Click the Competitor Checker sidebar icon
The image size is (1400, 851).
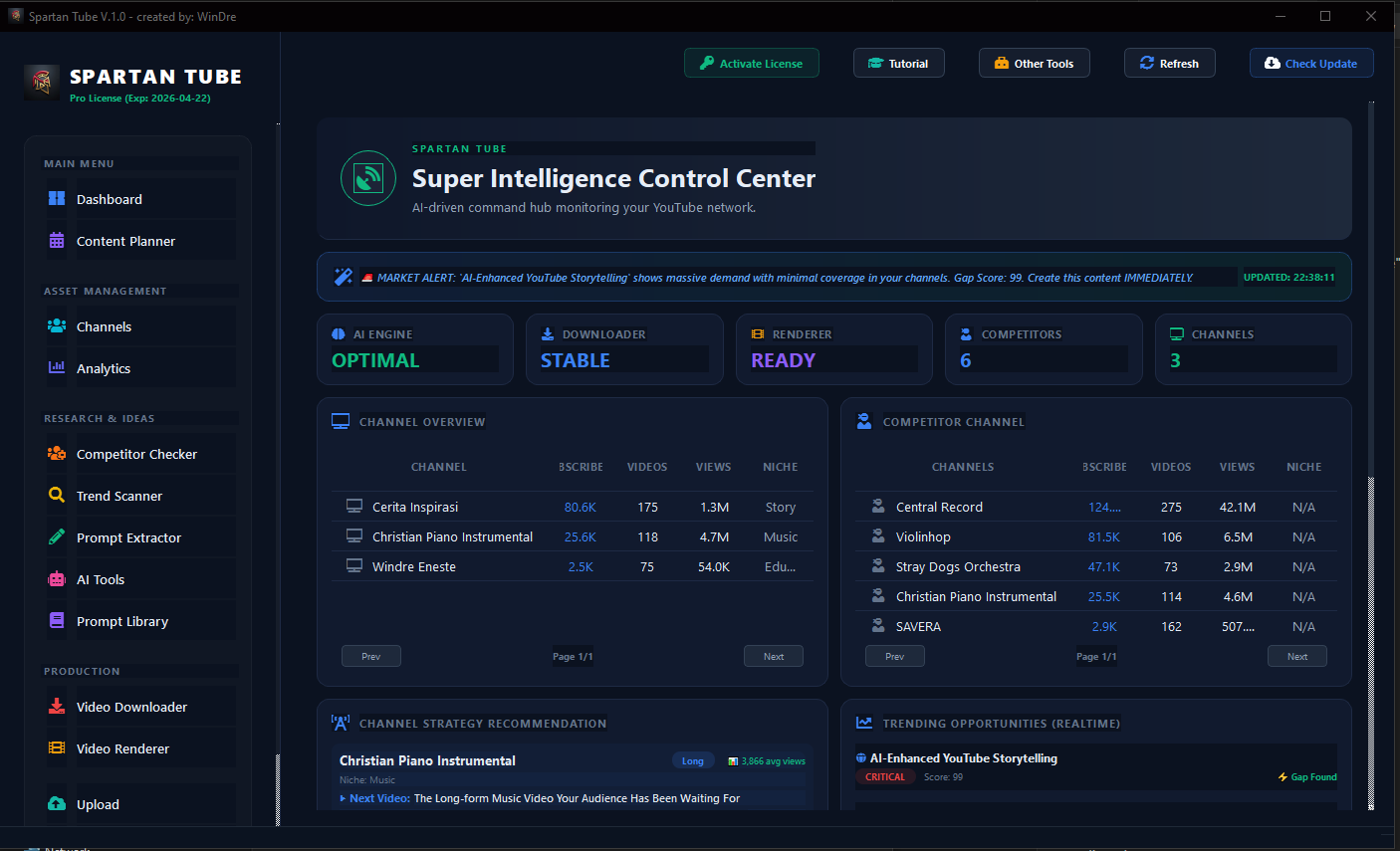click(x=57, y=454)
